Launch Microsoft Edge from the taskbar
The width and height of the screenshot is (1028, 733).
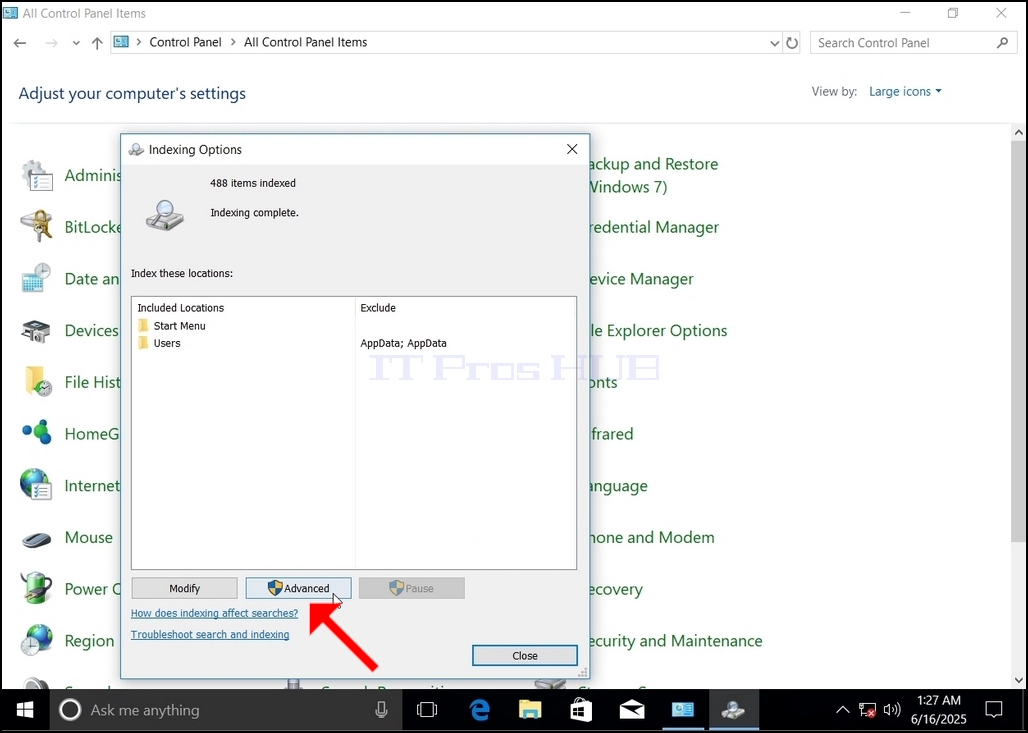coord(480,710)
